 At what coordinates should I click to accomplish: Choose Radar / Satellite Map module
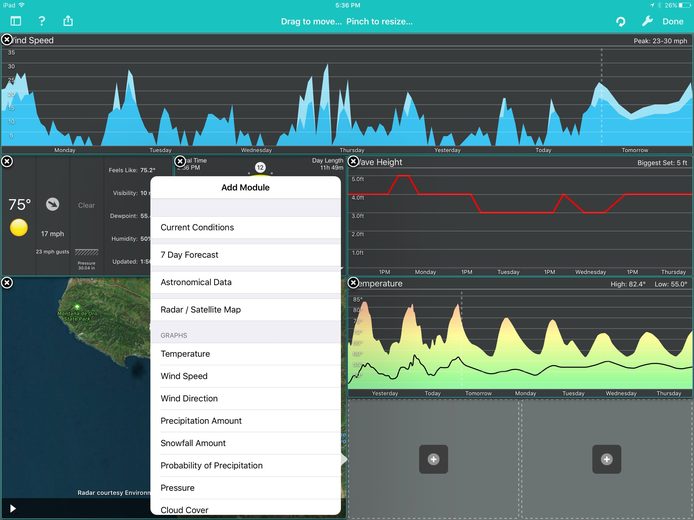pyautogui.click(x=246, y=310)
